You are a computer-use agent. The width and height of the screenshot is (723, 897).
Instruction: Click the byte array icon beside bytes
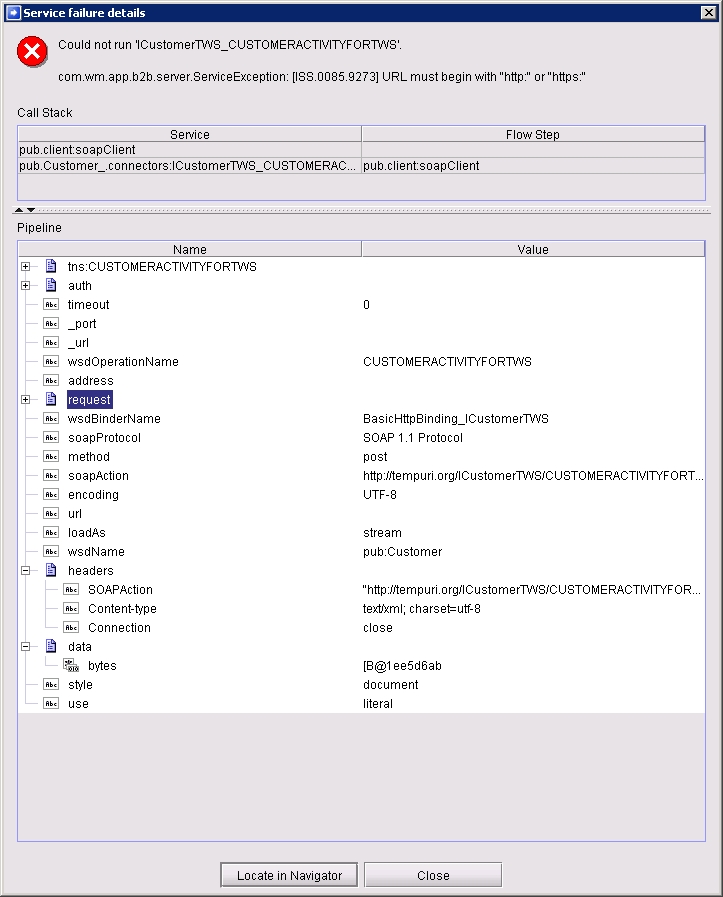point(71,665)
